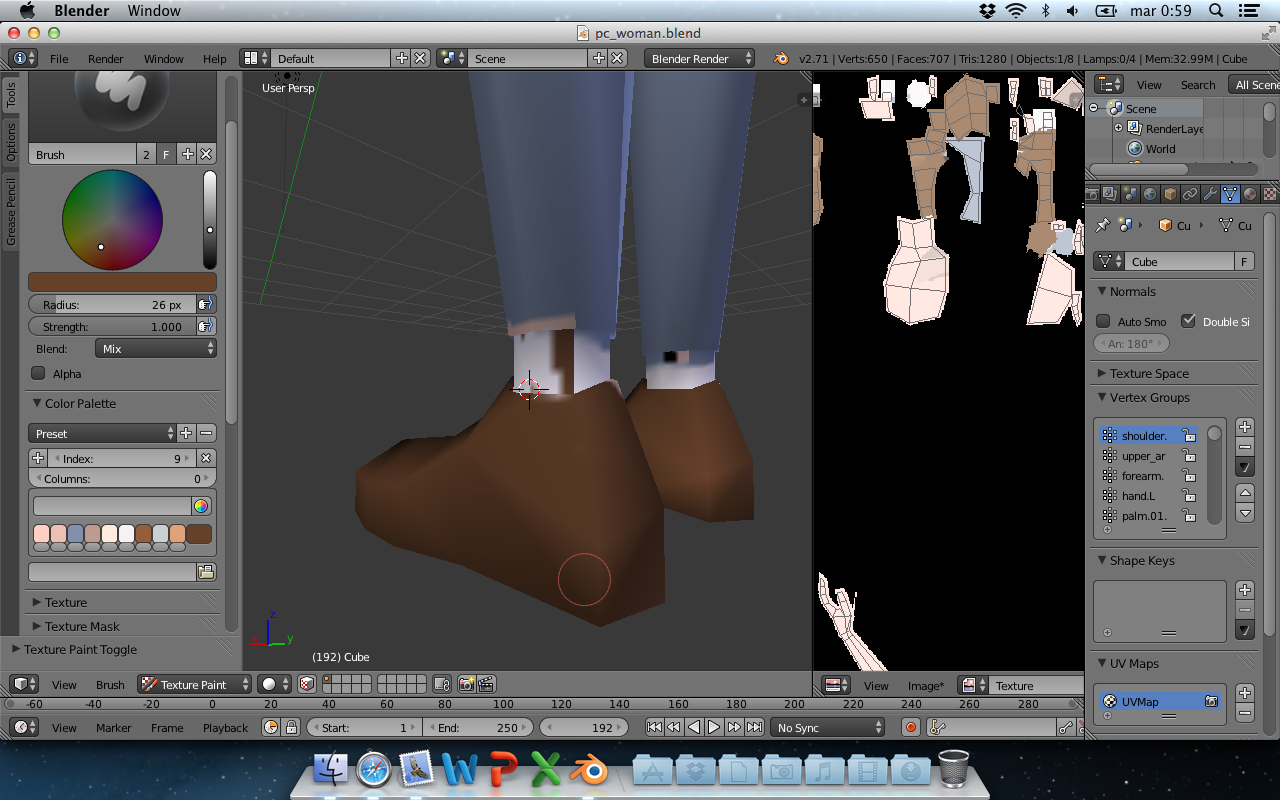The width and height of the screenshot is (1280, 800).
Task: Open the Object Constraints chain-link tab
Action: pyautogui.click(x=1190, y=194)
